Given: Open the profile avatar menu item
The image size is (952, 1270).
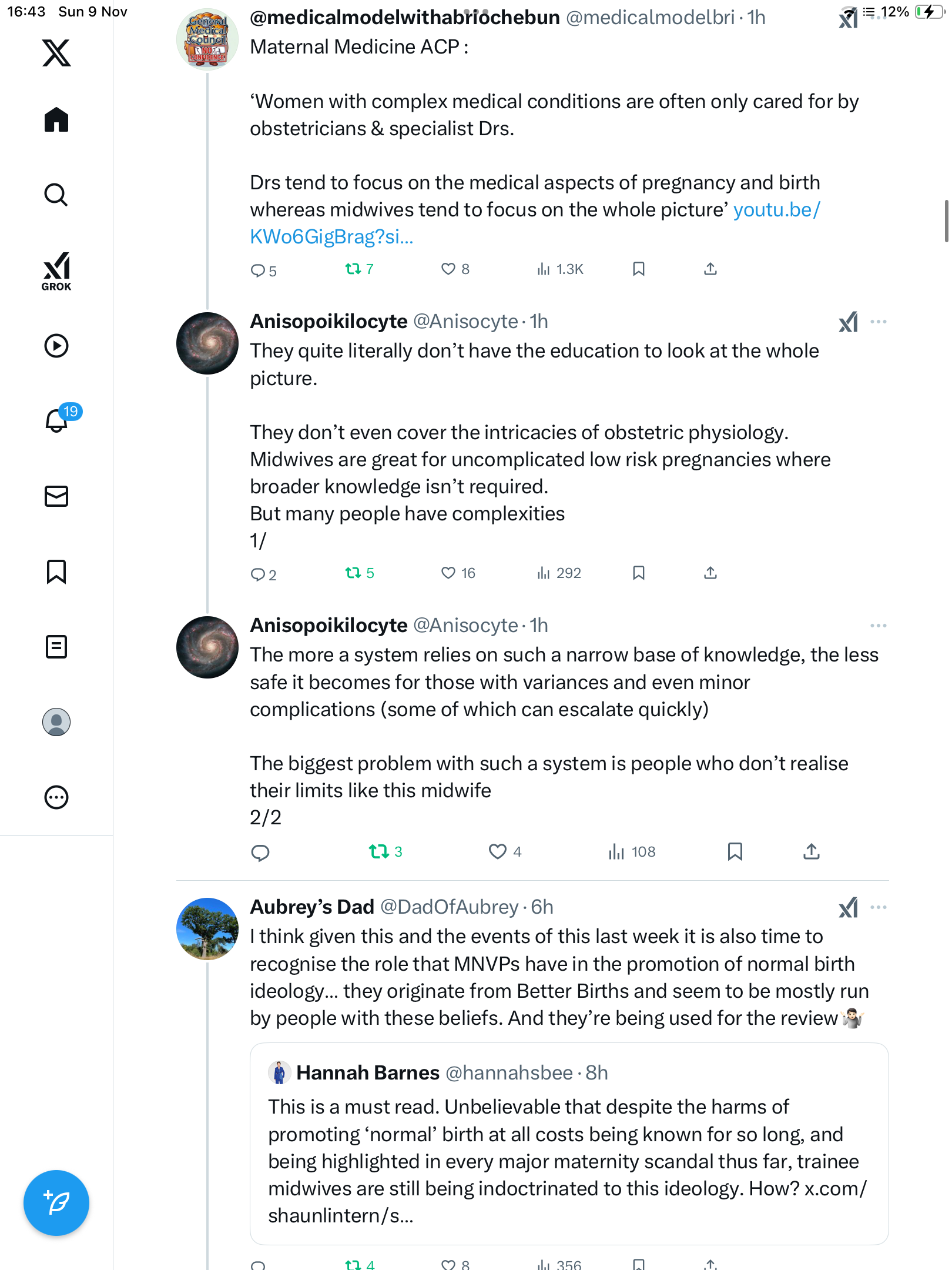Looking at the screenshot, I should (56, 722).
